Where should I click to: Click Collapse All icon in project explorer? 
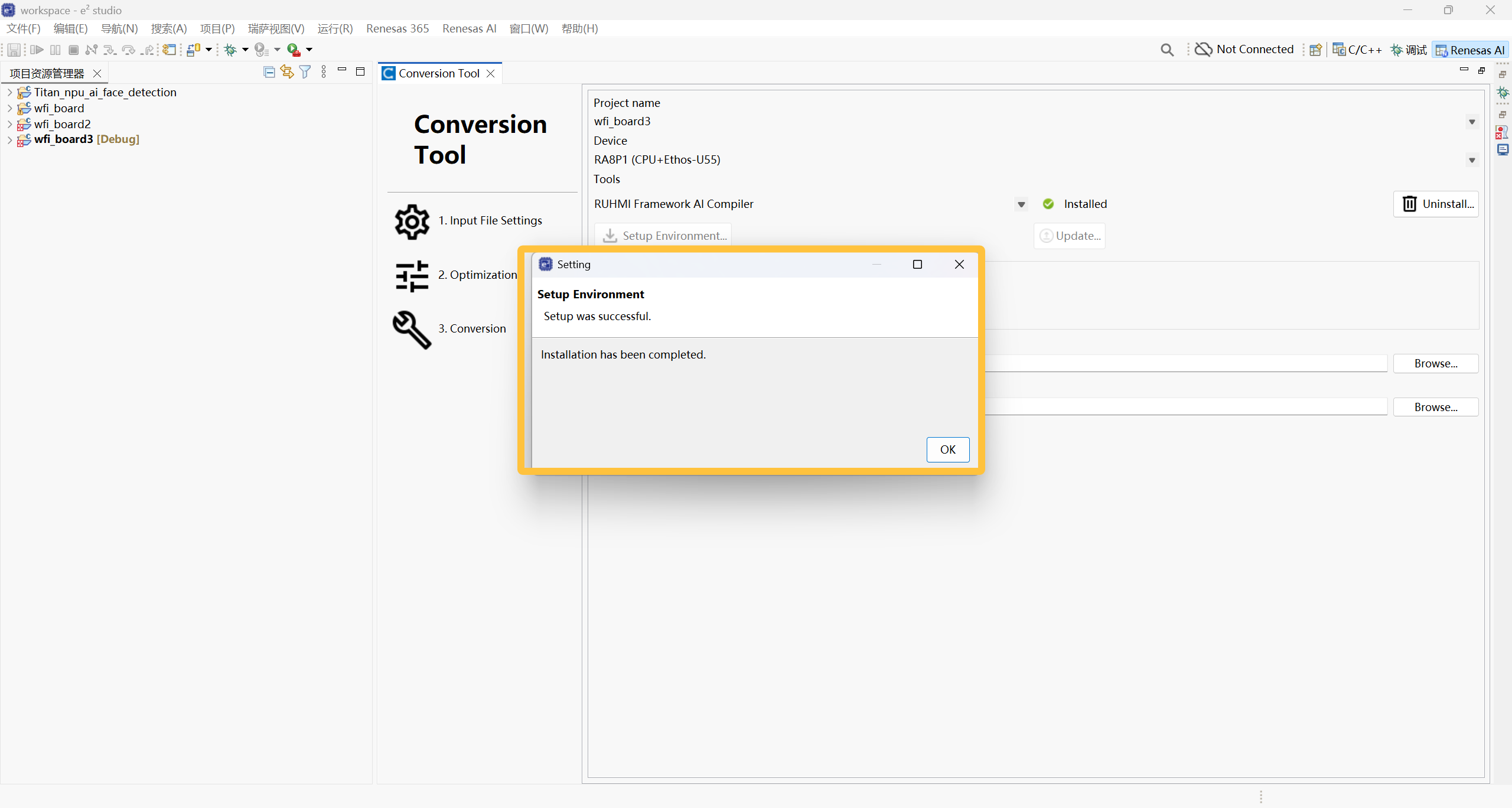[269, 72]
